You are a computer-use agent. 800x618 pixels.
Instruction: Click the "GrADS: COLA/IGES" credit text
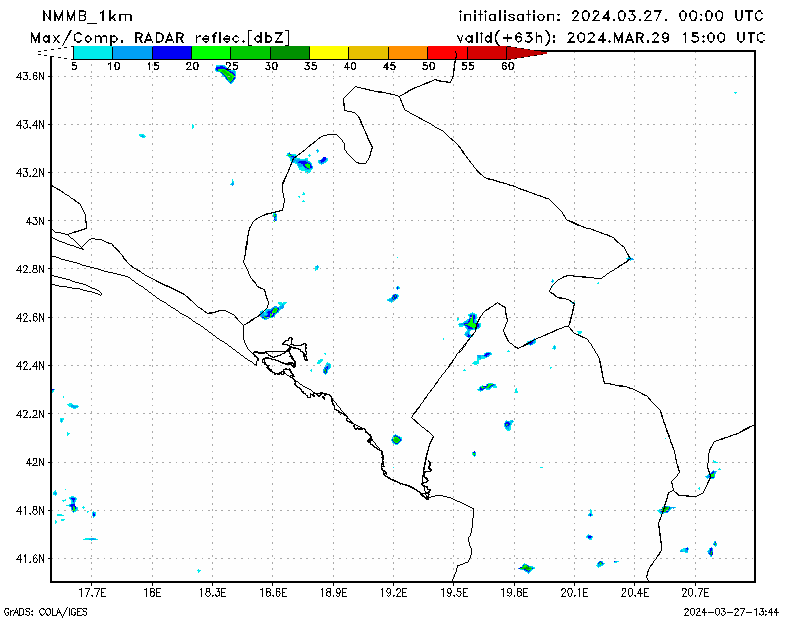coord(45,612)
